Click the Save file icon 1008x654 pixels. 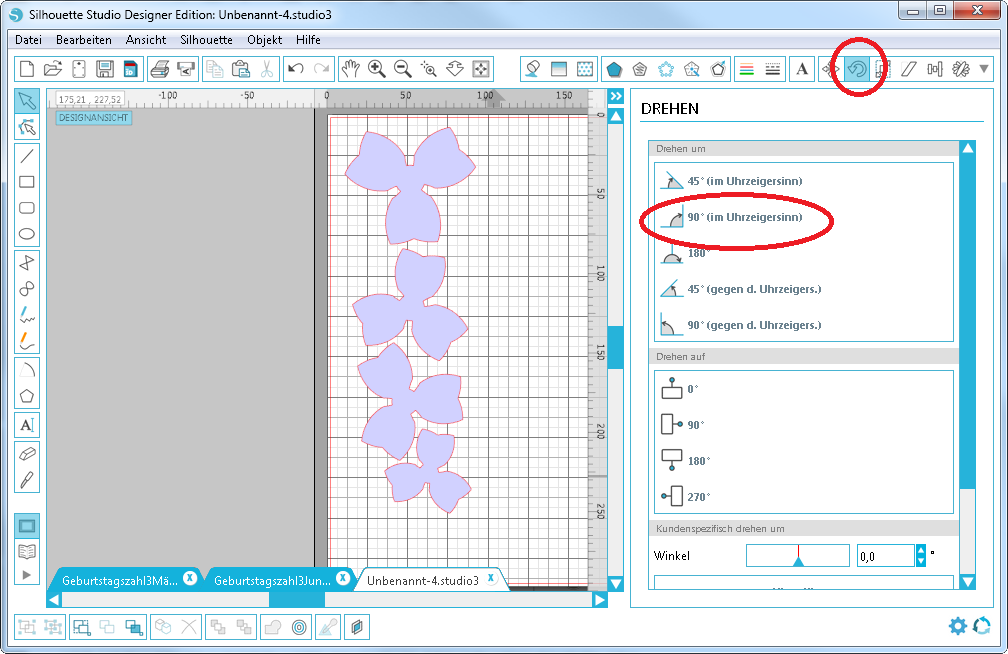pos(104,69)
